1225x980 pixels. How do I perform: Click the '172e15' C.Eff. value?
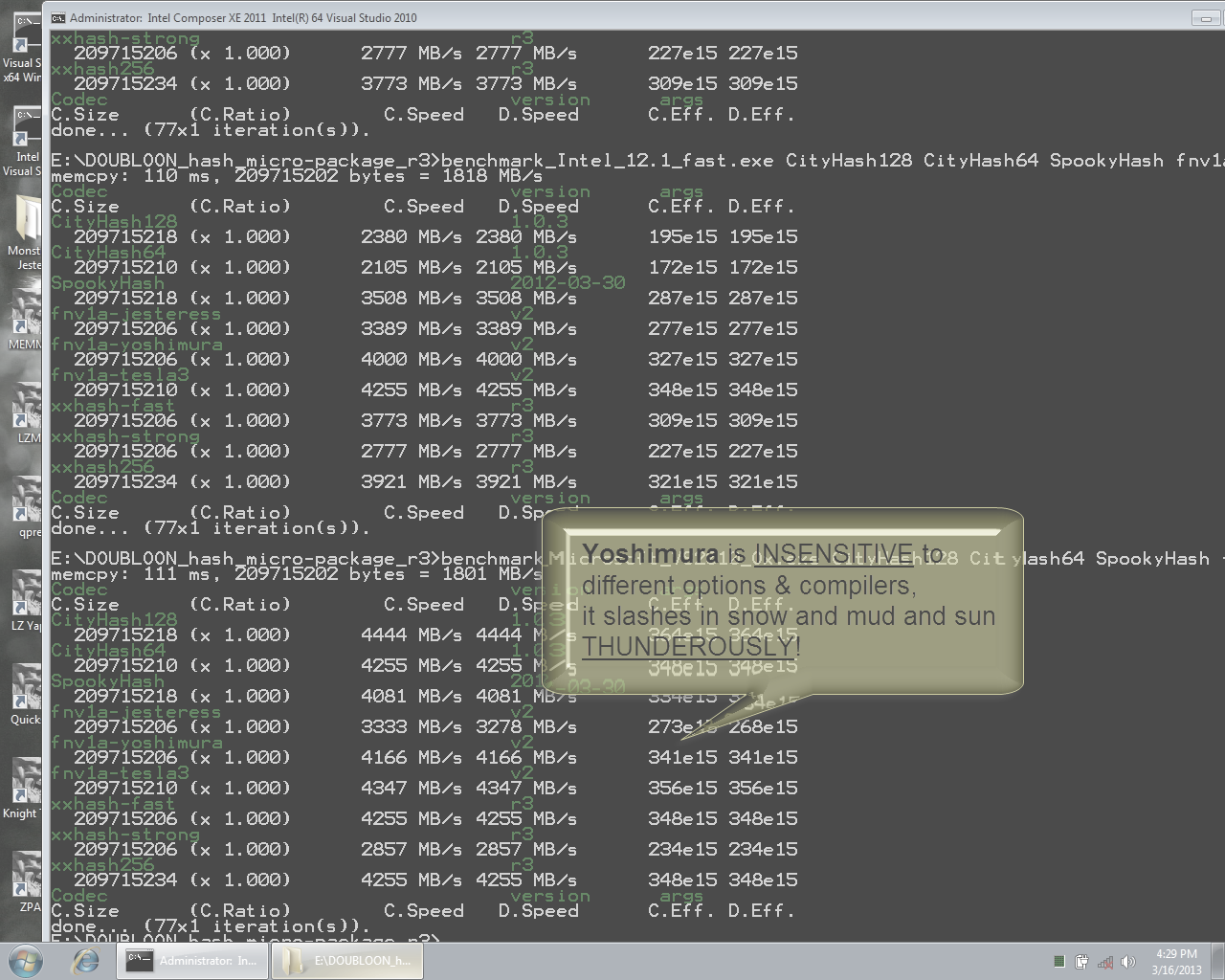(x=682, y=267)
